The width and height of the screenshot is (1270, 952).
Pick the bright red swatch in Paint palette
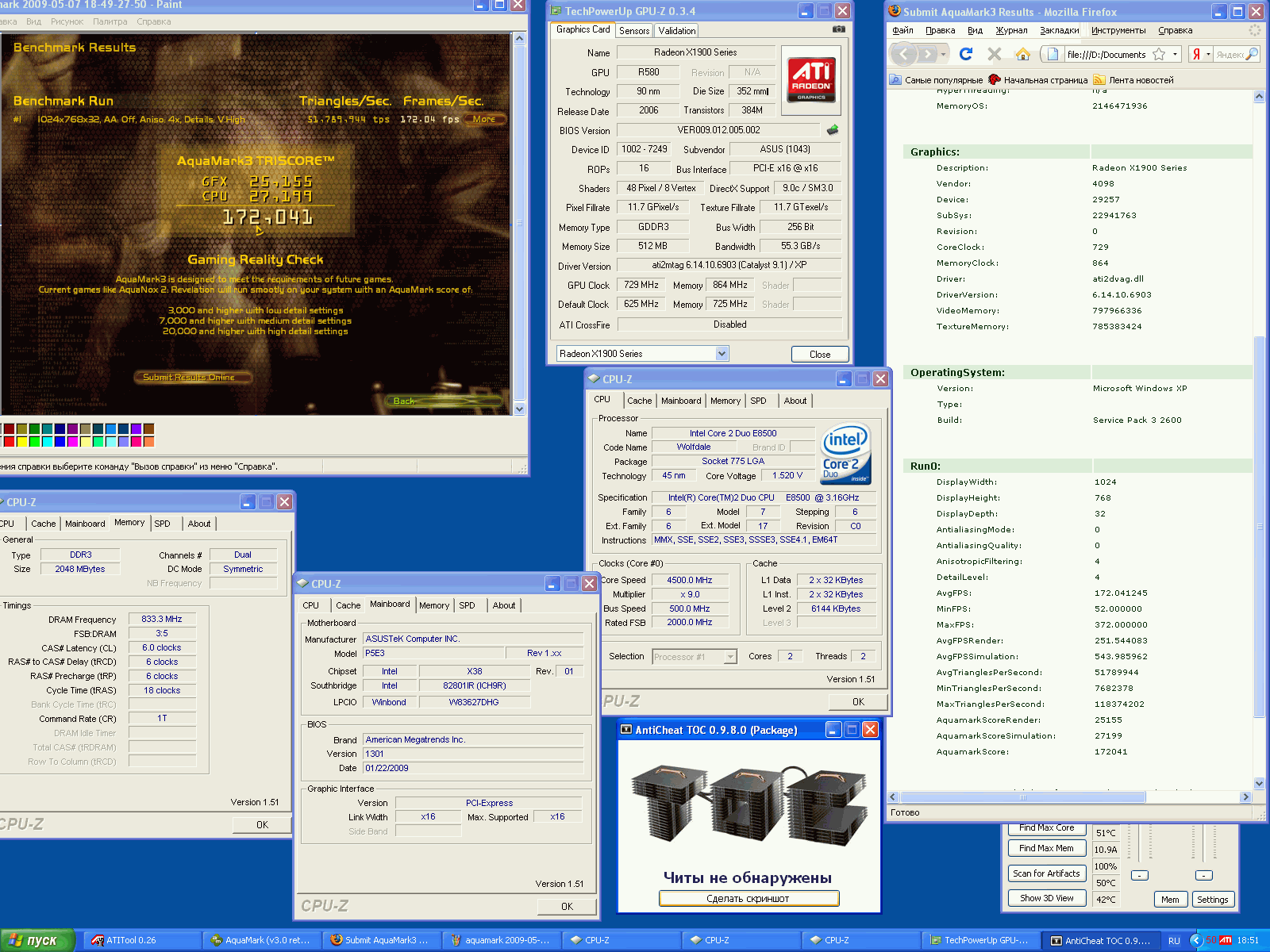point(9,442)
